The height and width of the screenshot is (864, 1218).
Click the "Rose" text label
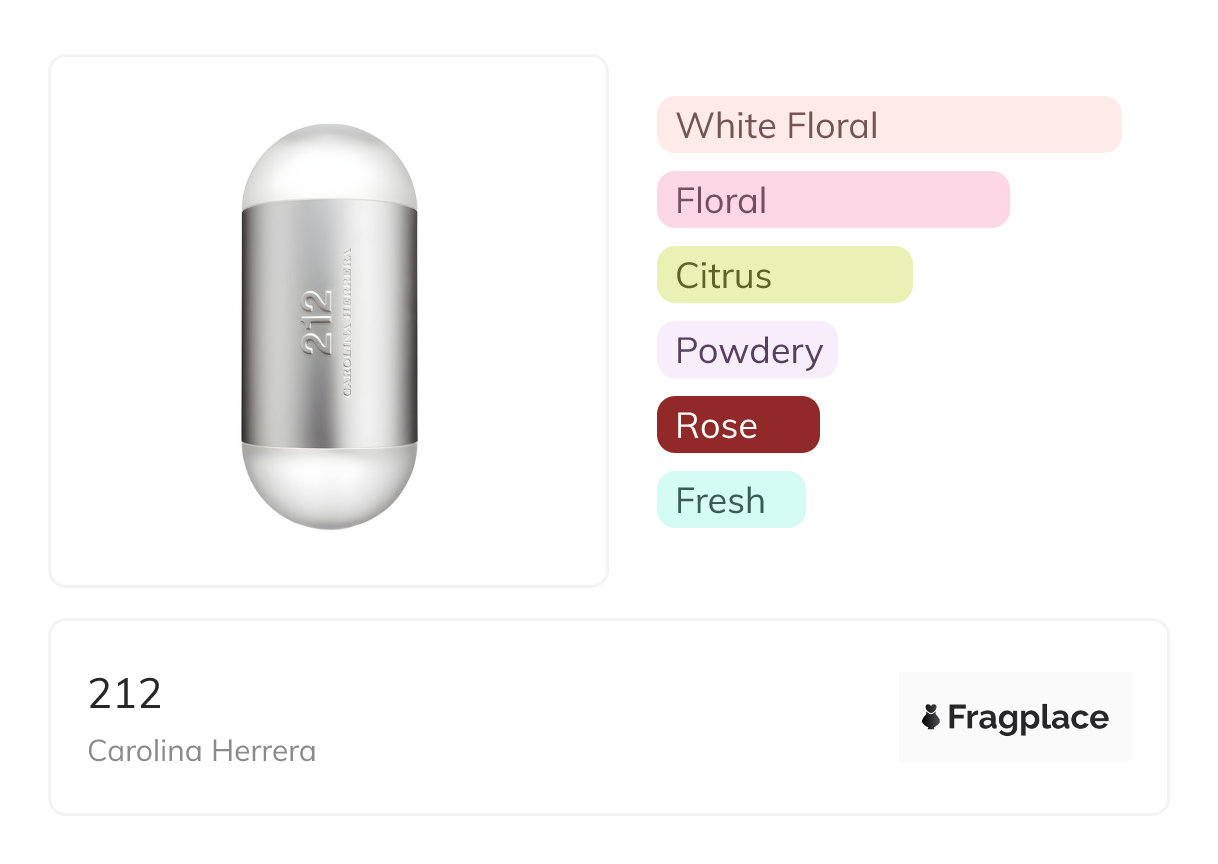716,426
